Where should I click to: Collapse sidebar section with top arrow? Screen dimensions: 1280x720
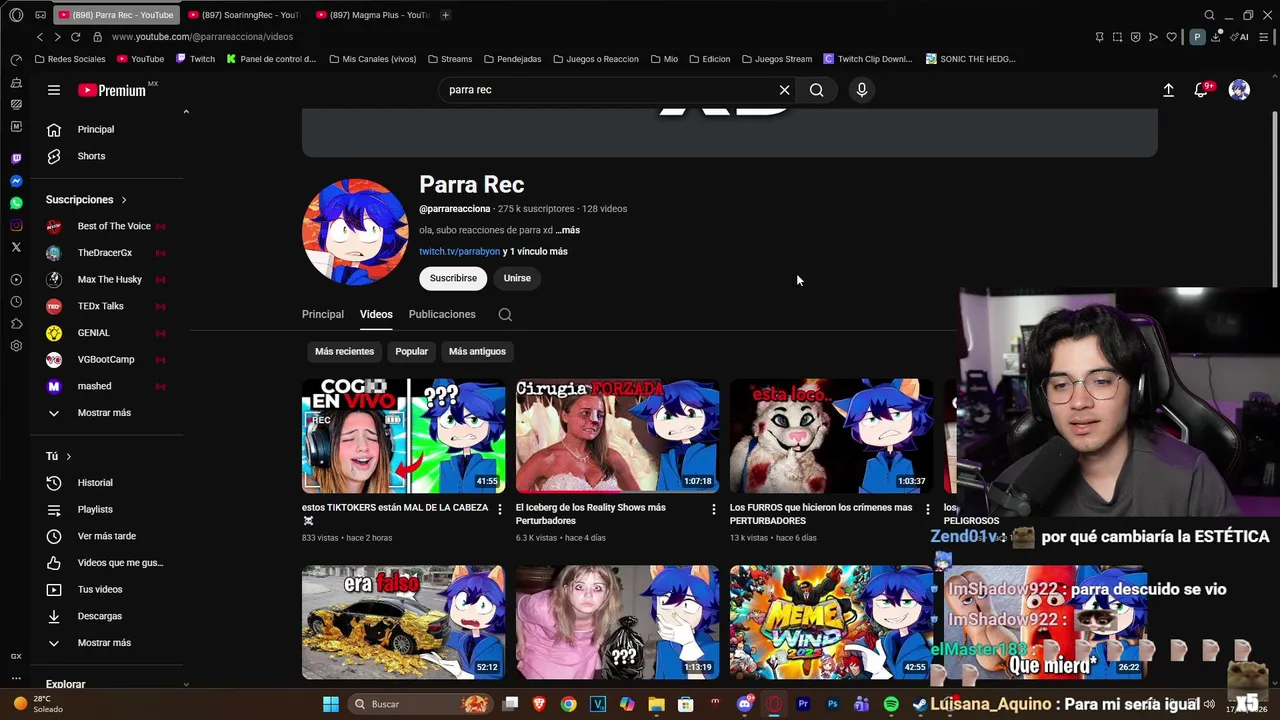coord(186,111)
